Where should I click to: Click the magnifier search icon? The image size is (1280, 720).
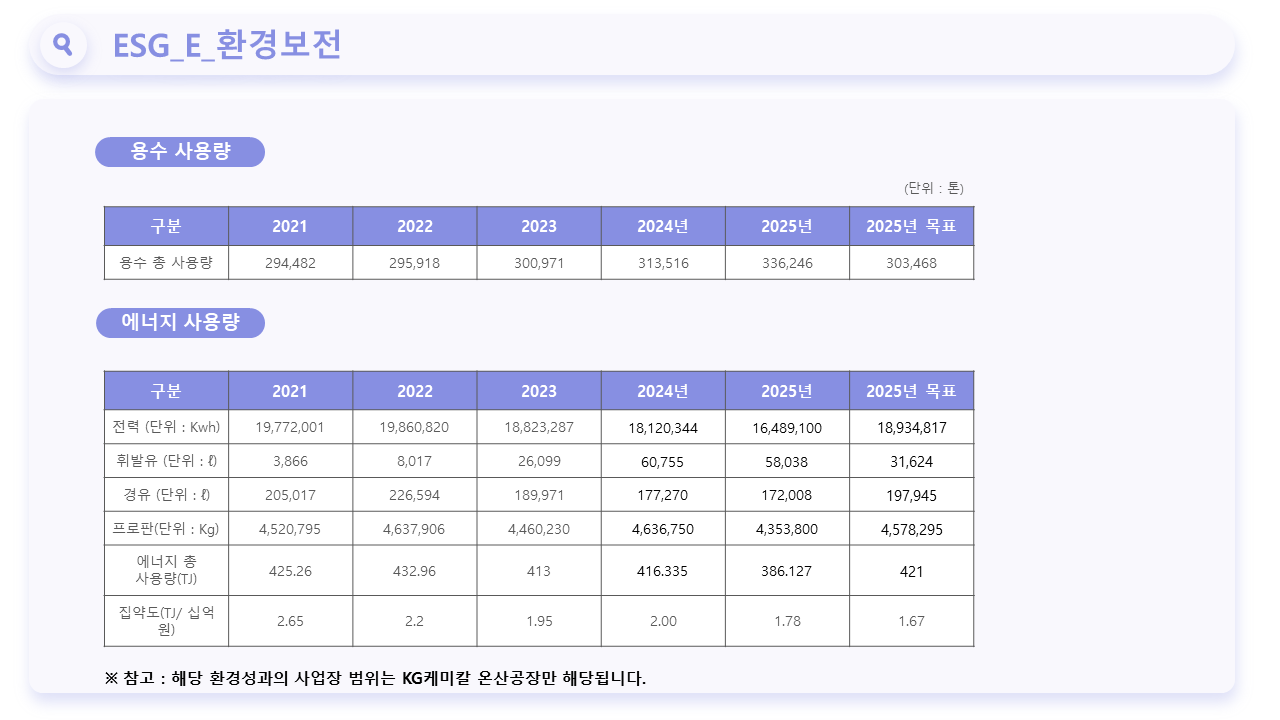click(x=63, y=45)
